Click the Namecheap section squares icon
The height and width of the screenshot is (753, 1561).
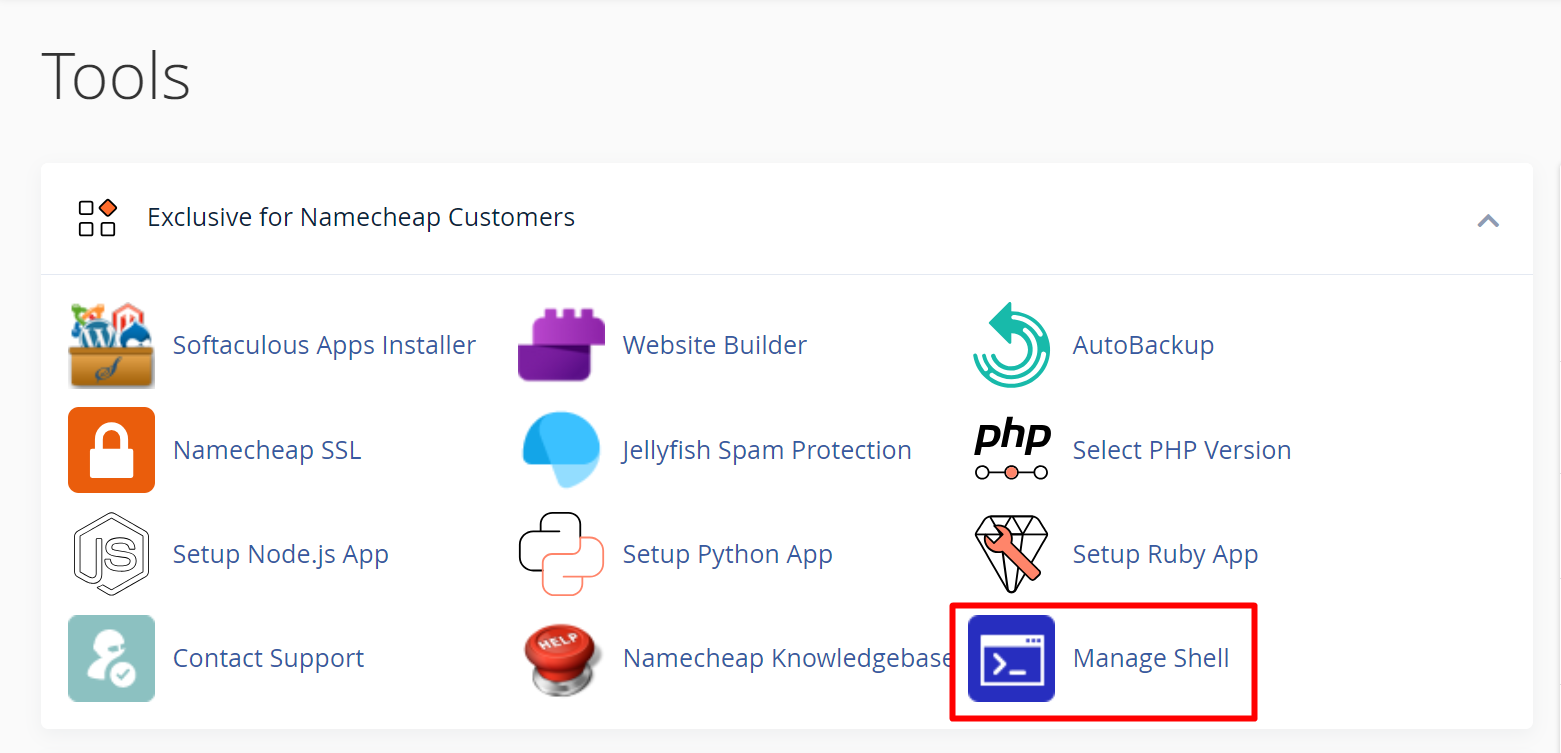[x=97, y=218]
